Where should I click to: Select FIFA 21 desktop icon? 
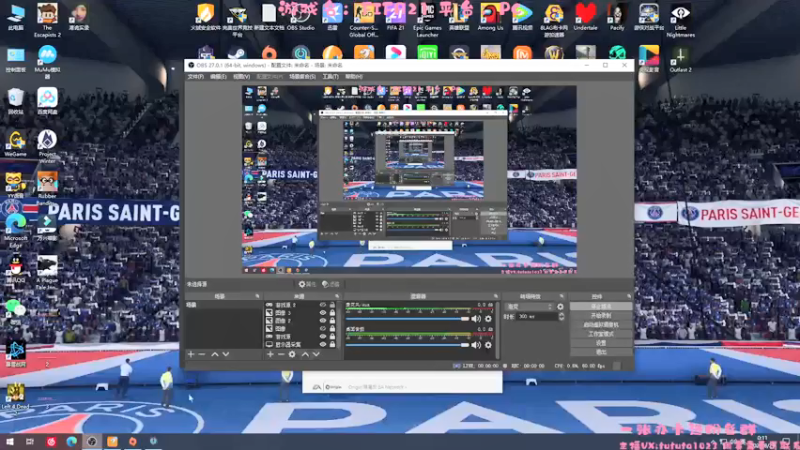(395, 17)
